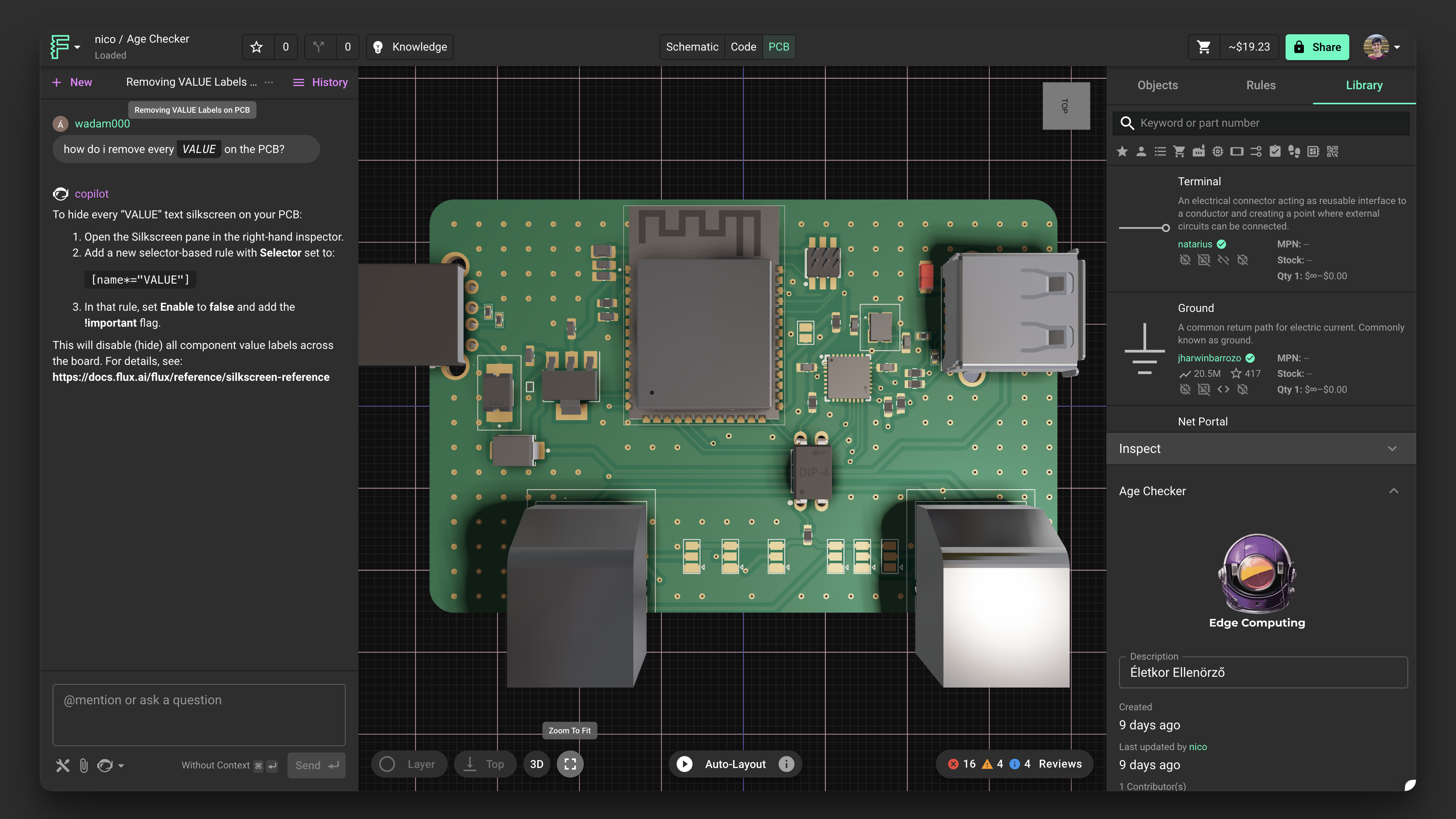Click the Auto-Layout info icon

786,764
